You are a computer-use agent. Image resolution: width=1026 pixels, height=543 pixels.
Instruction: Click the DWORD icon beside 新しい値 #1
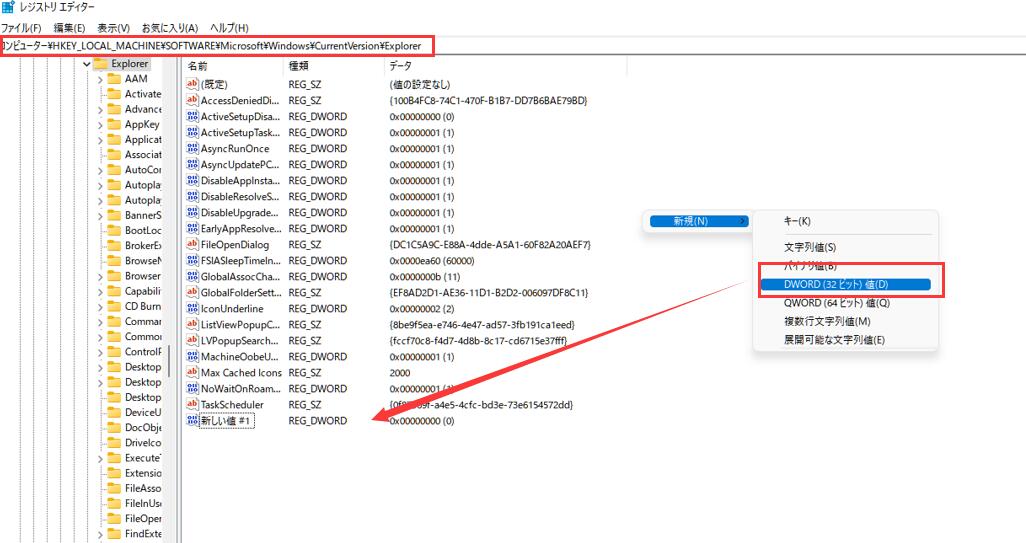[193, 421]
